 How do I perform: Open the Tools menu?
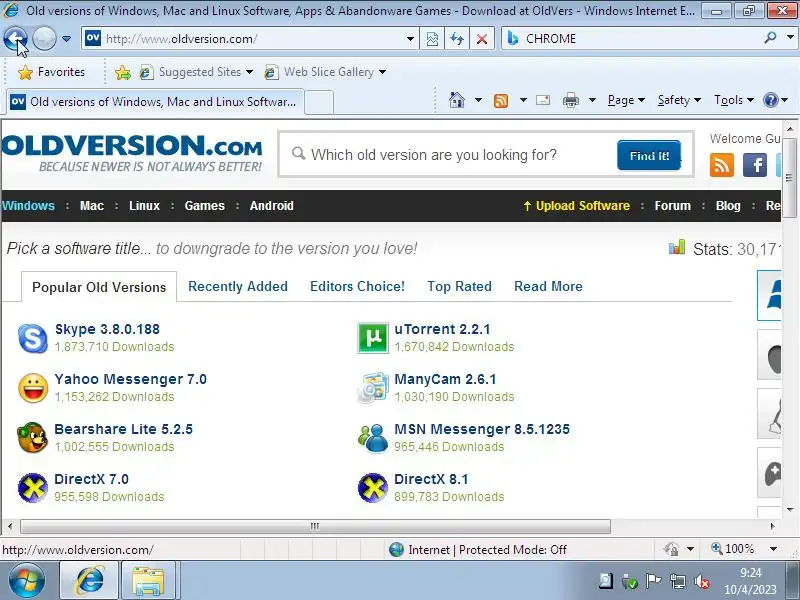(x=734, y=100)
